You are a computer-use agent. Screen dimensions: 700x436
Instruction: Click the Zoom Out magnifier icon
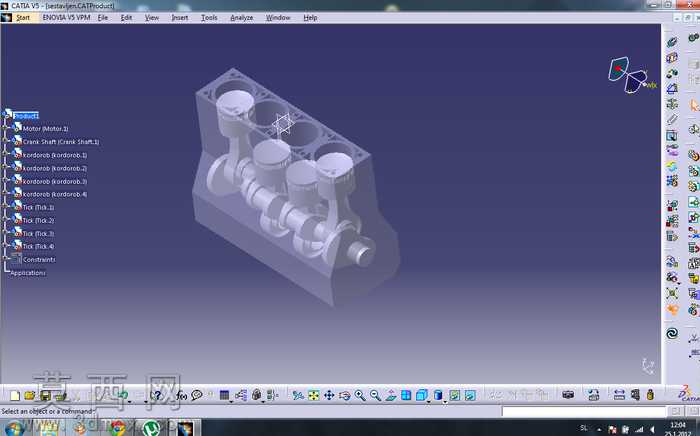coord(375,395)
